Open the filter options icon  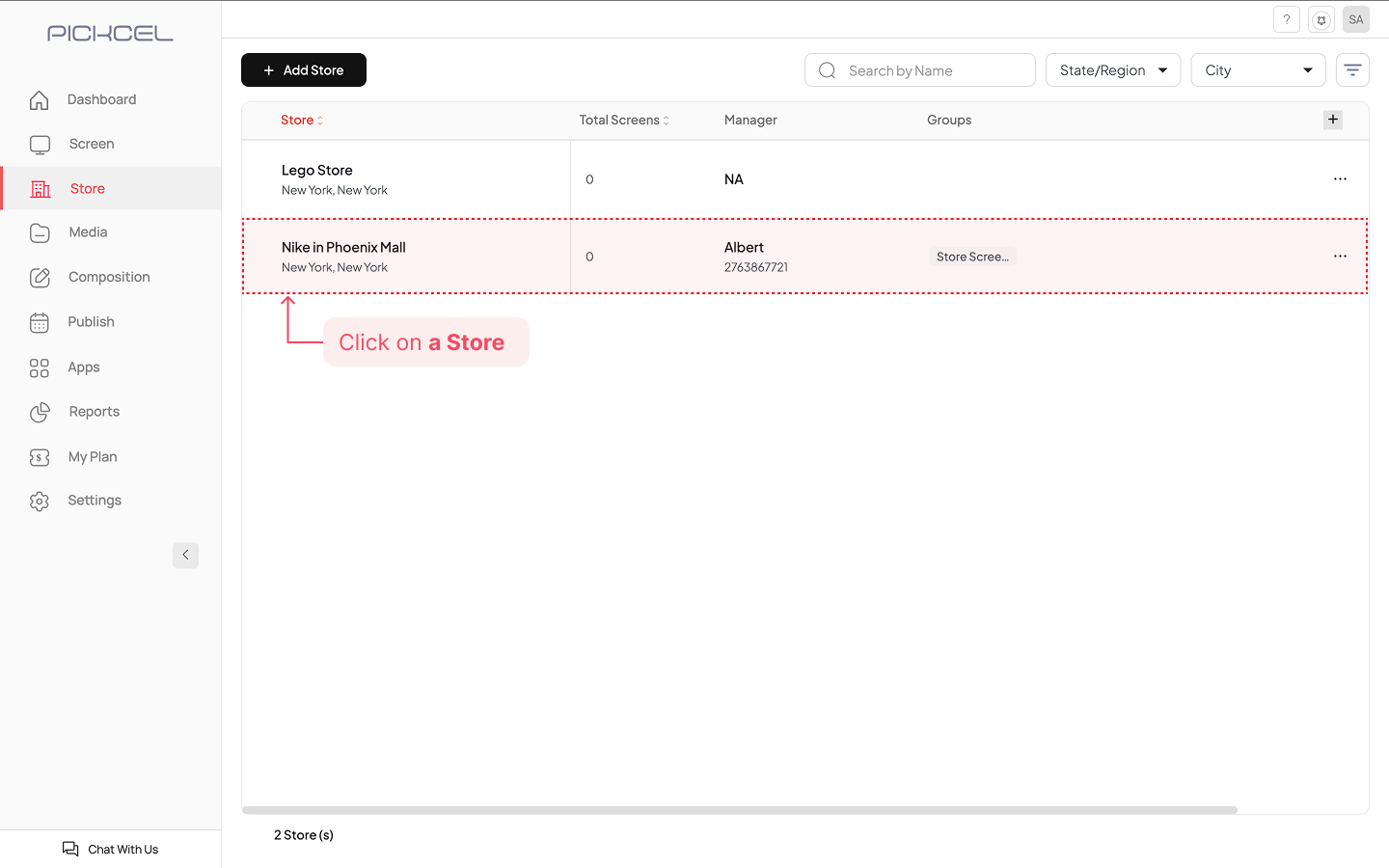point(1352,70)
